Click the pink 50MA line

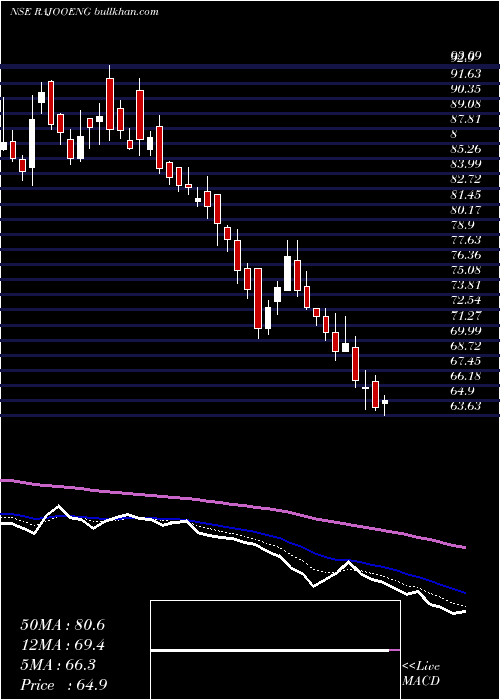232,504
